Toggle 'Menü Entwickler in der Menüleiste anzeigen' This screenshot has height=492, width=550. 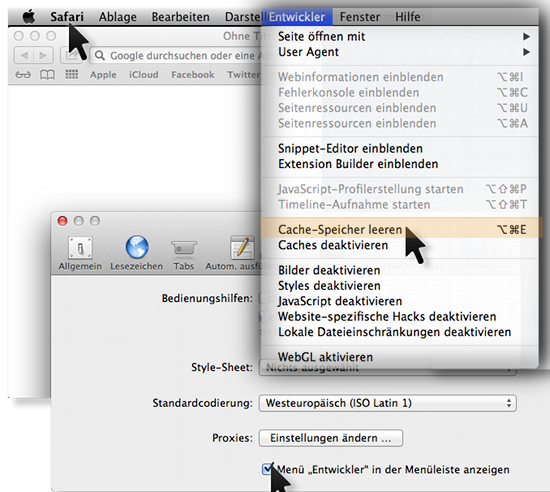267,469
